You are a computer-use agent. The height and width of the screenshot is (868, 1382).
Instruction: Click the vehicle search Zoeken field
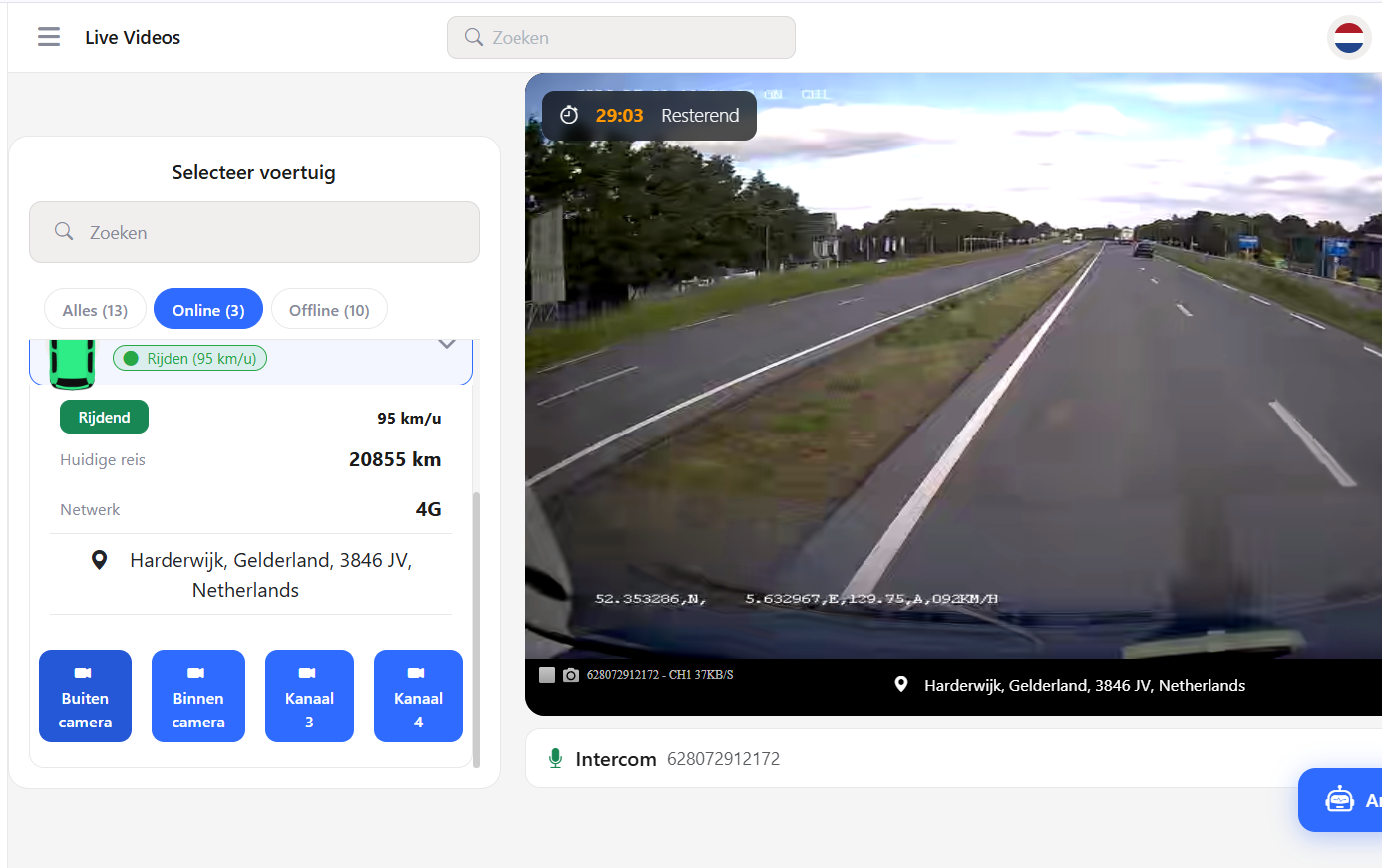click(x=254, y=232)
